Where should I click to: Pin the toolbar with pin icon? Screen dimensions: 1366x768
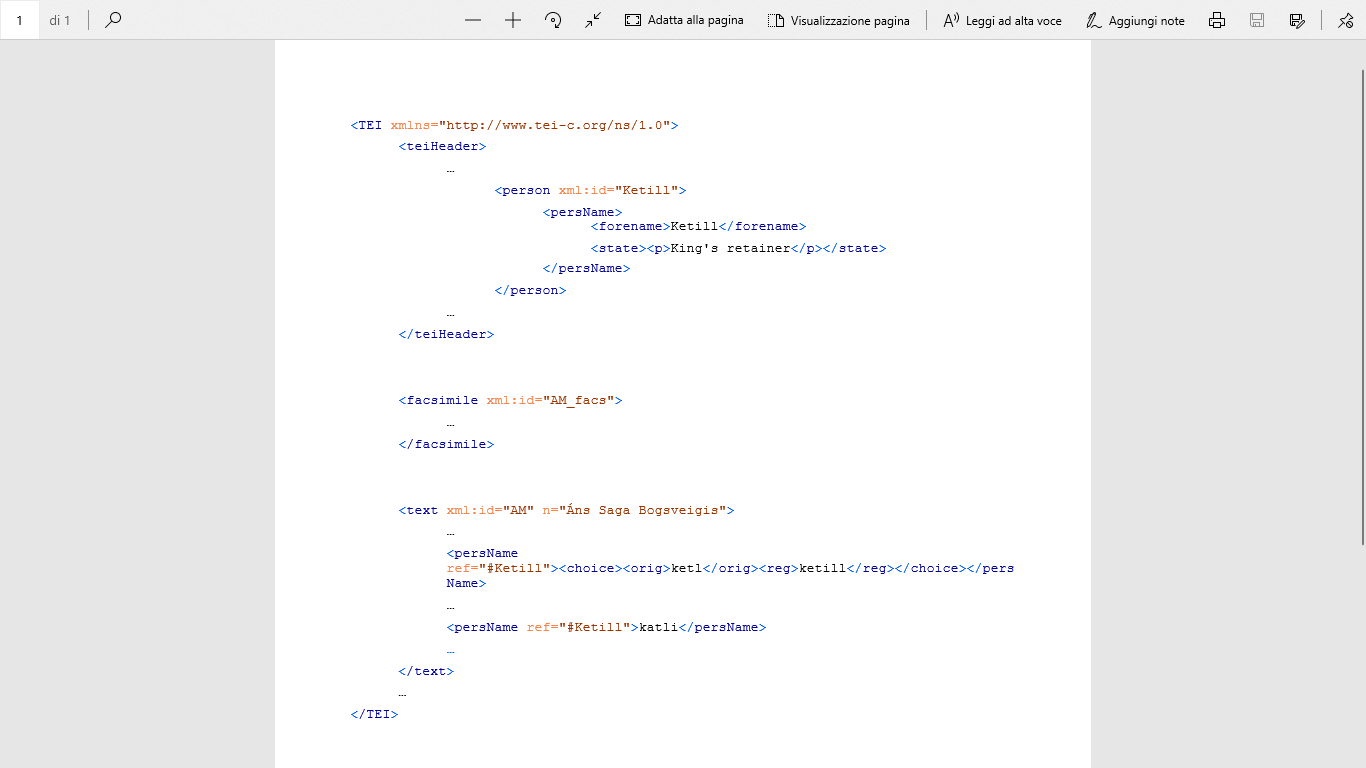tap(1345, 20)
